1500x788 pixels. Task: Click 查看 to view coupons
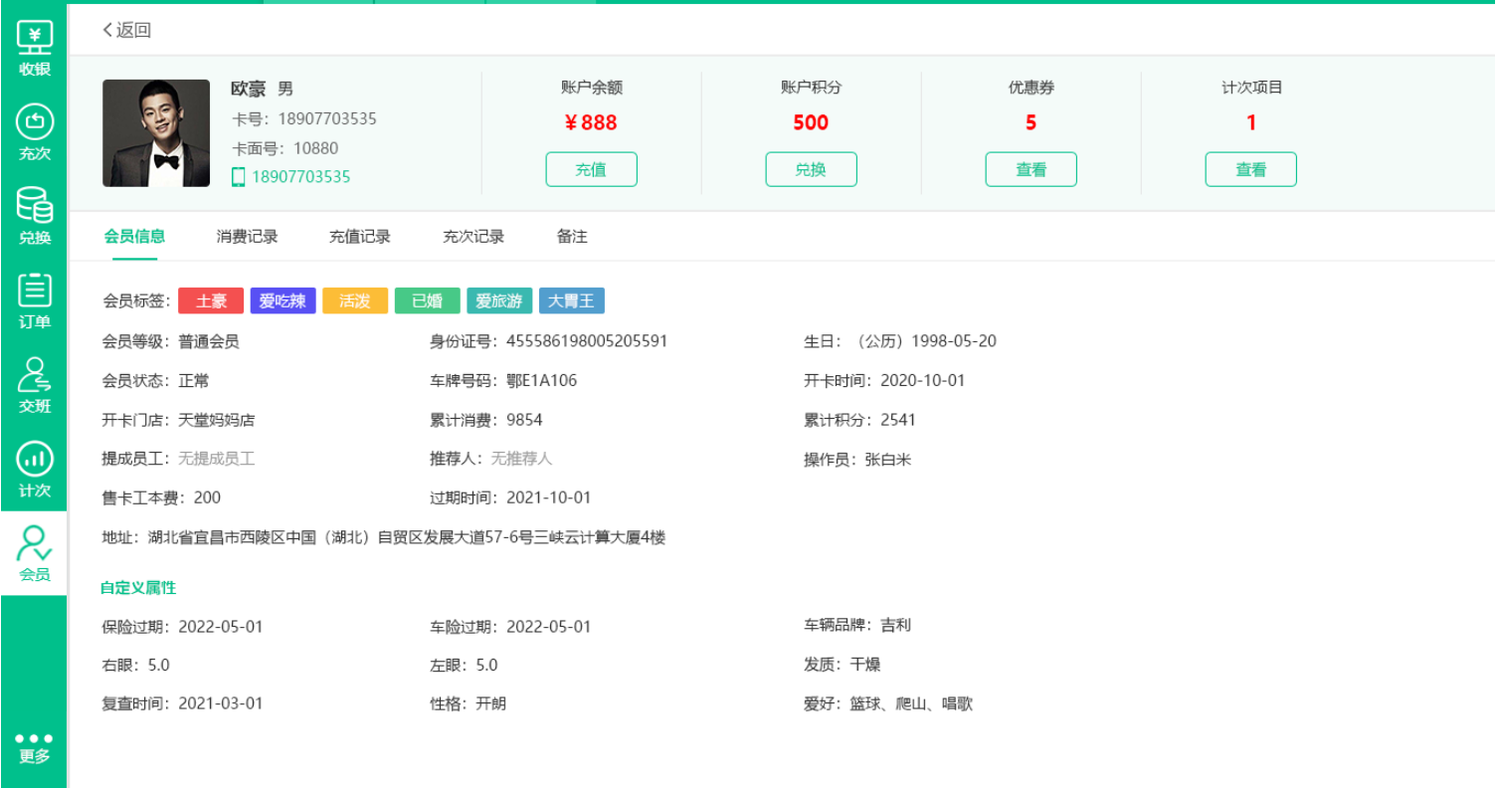pyautogui.click(x=1031, y=169)
